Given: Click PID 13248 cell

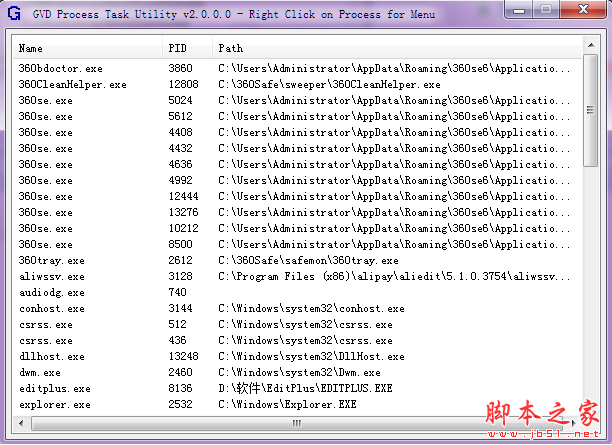Looking at the screenshot, I should tap(183, 356).
